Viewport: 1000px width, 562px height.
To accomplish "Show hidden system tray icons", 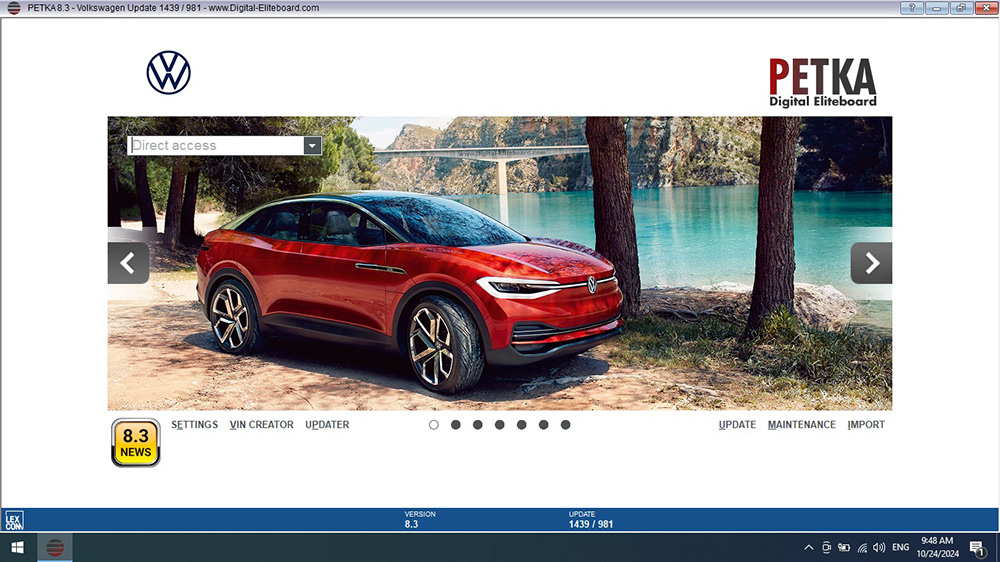I will click(x=809, y=547).
